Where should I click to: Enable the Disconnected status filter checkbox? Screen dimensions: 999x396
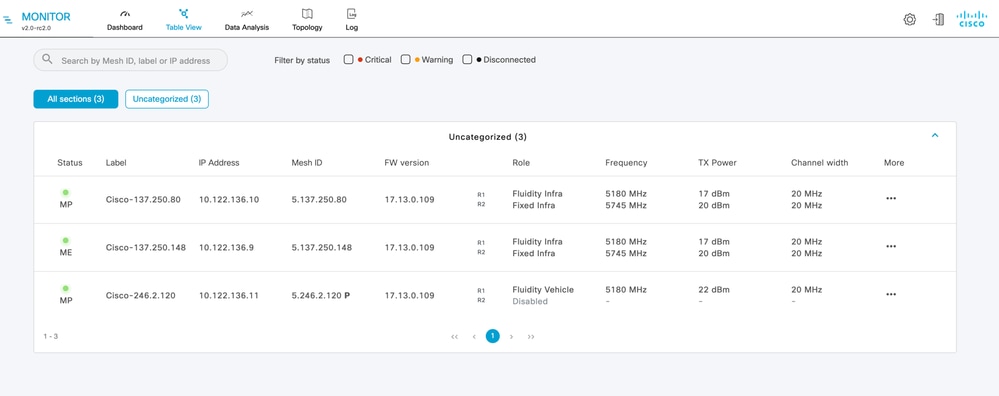[x=467, y=60]
